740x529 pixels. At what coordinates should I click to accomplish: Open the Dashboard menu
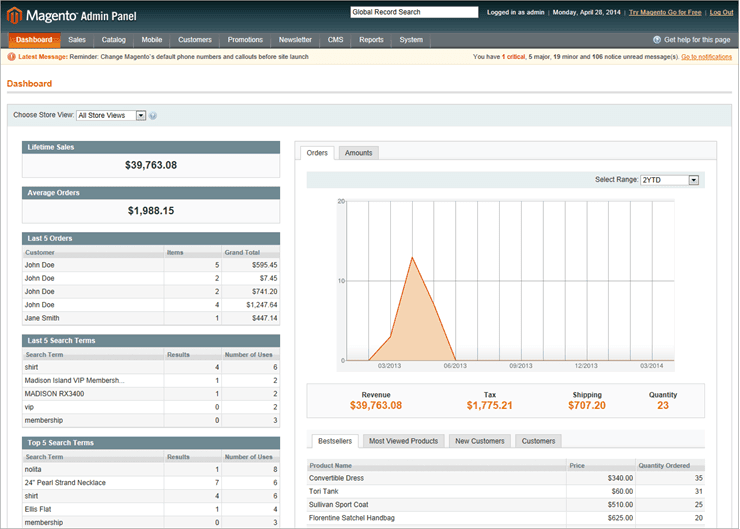click(x=34, y=40)
